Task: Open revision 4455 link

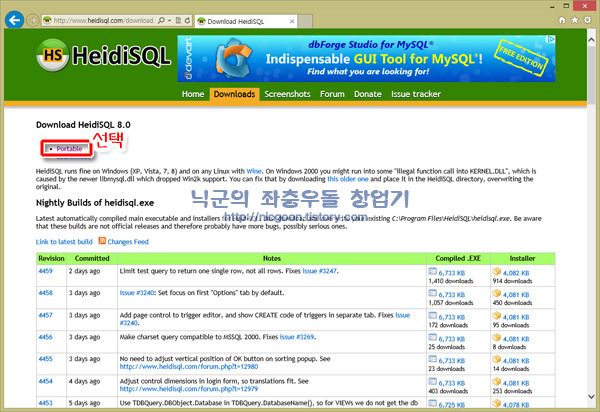Action: click(x=45, y=359)
